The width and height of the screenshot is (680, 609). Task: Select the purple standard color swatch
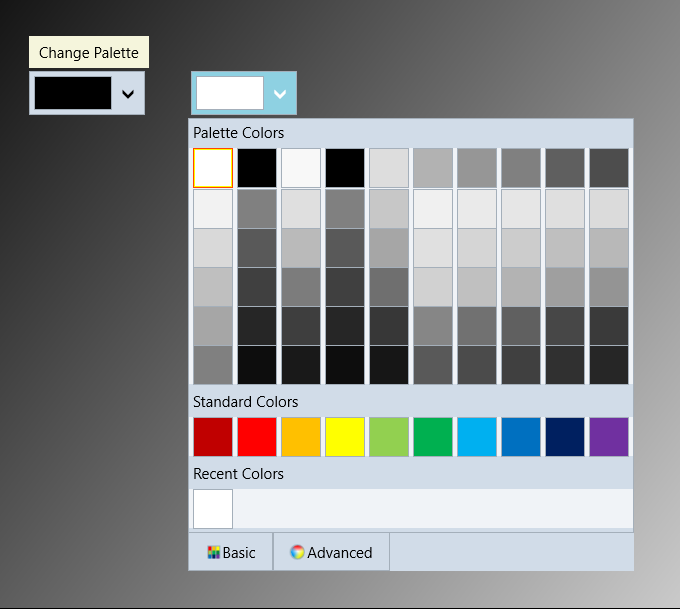[609, 437]
